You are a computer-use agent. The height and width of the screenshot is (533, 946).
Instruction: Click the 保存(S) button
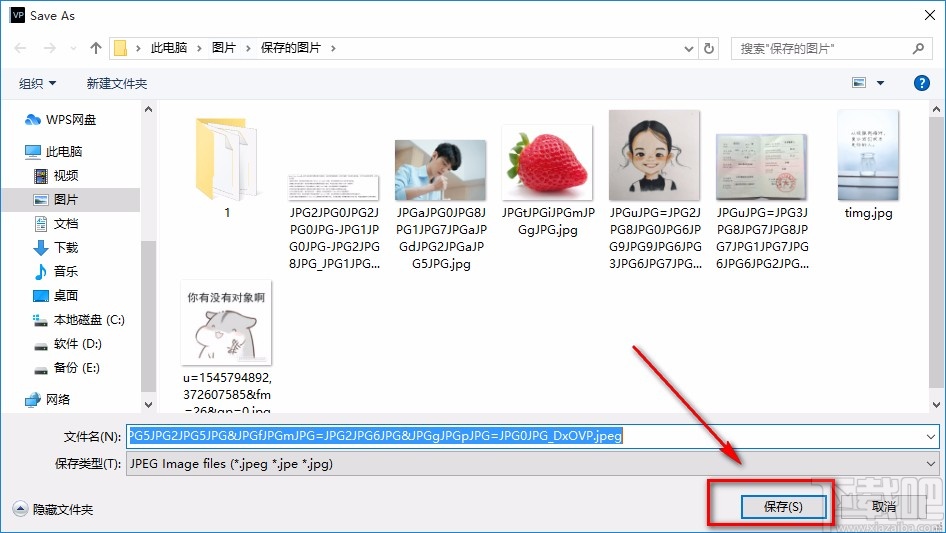coord(783,507)
